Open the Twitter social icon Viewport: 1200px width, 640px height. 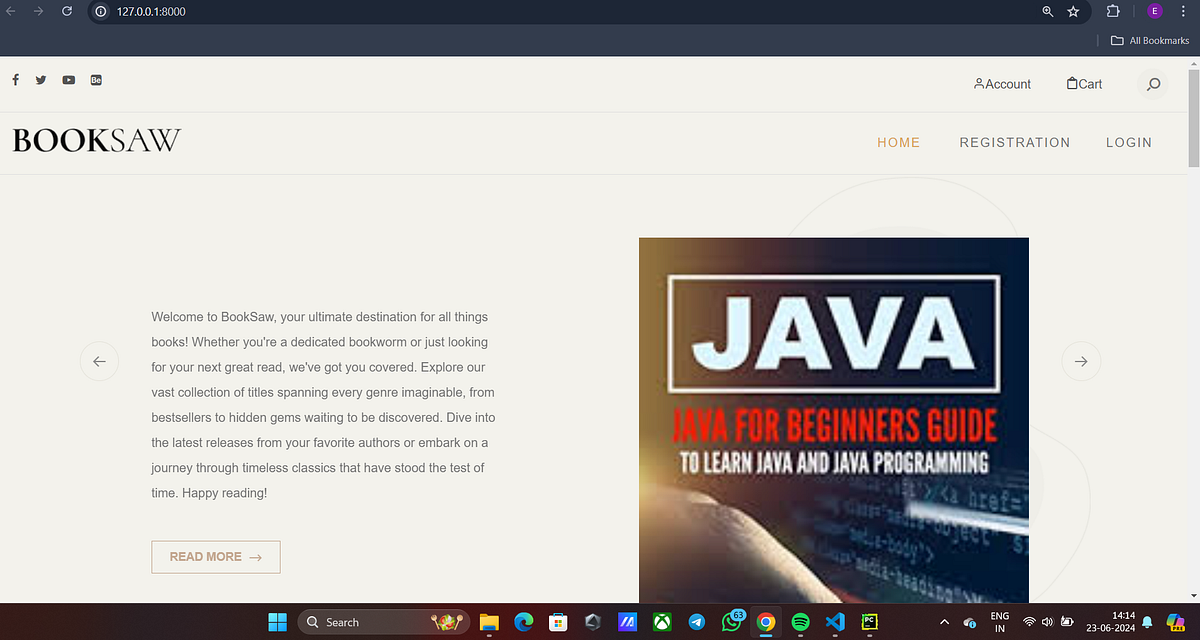point(41,80)
